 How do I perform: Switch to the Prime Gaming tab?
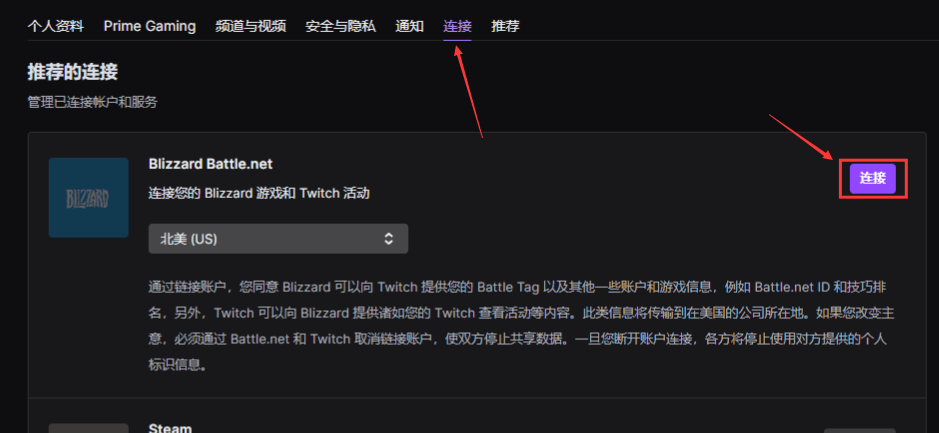tap(150, 26)
